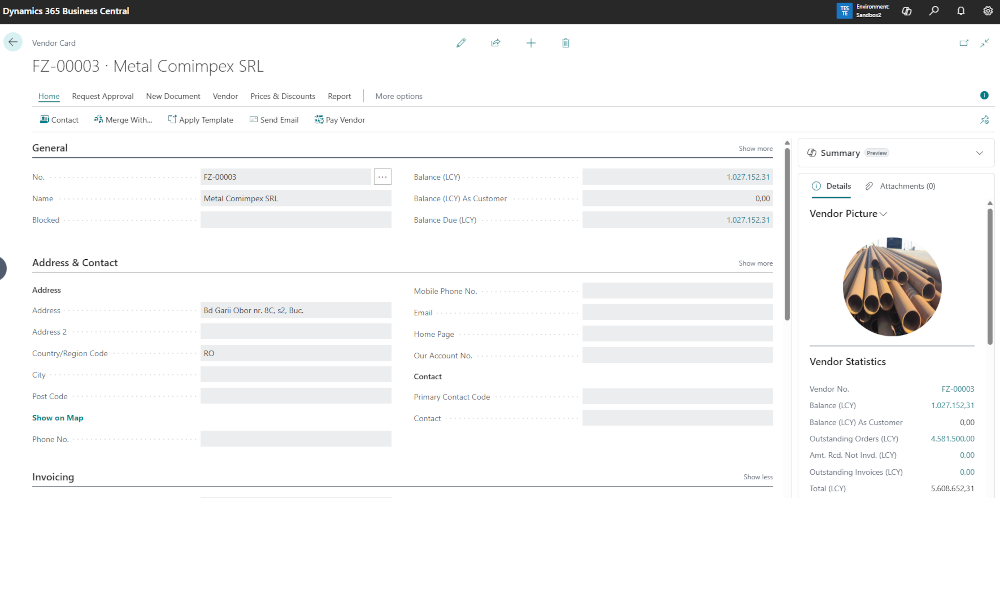Click More options
The image size is (1000, 600).
399,96
